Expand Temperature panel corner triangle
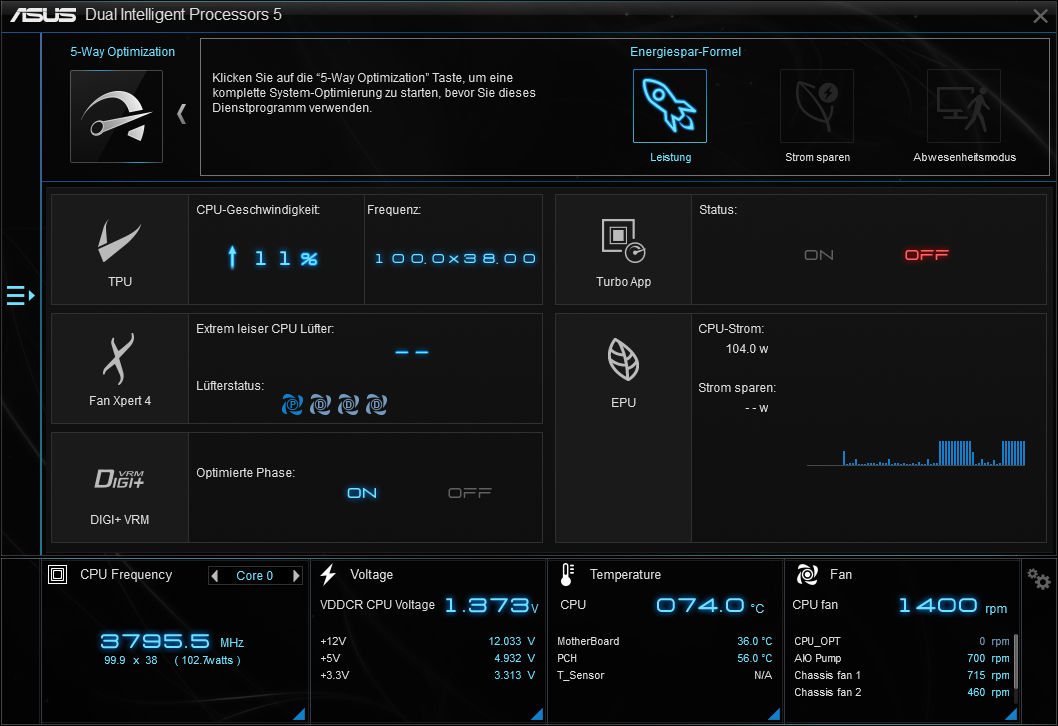 coord(775,714)
